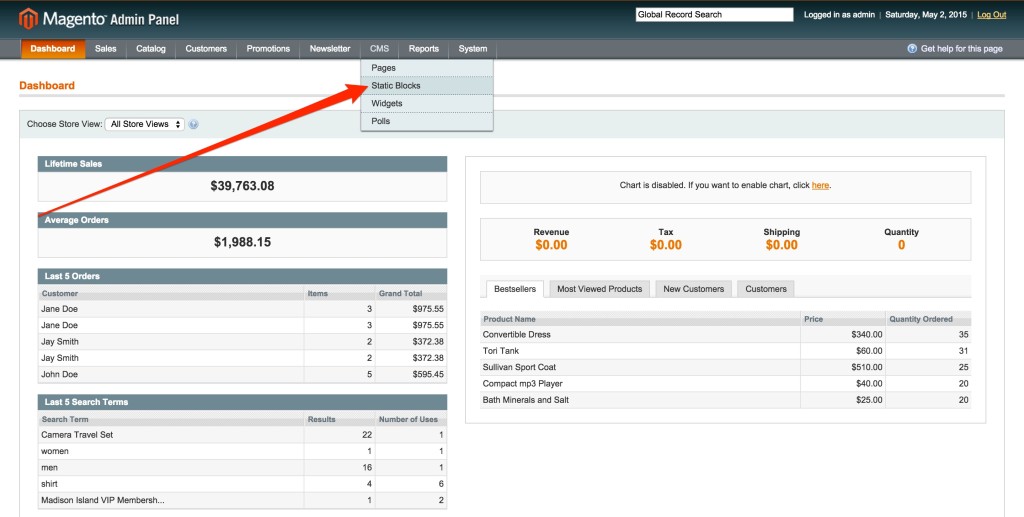Image resolution: width=1024 pixels, height=517 pixels.
Task: Switch to the New Customers tab
Action: 694,289
